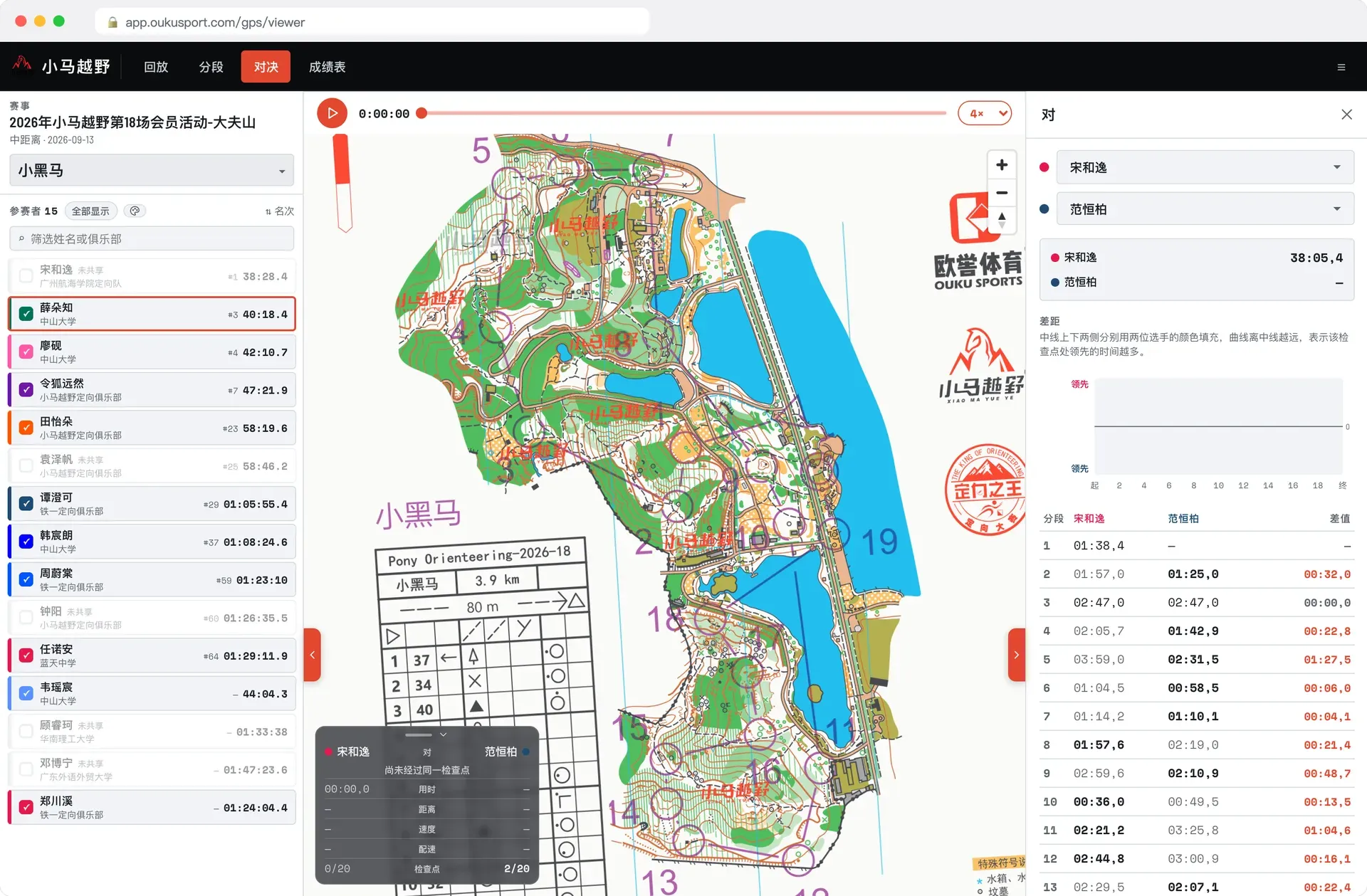Open the 4× playback speed dropdown
Image resolution: width=1367 pixels, height=896 pixels.
985,114
